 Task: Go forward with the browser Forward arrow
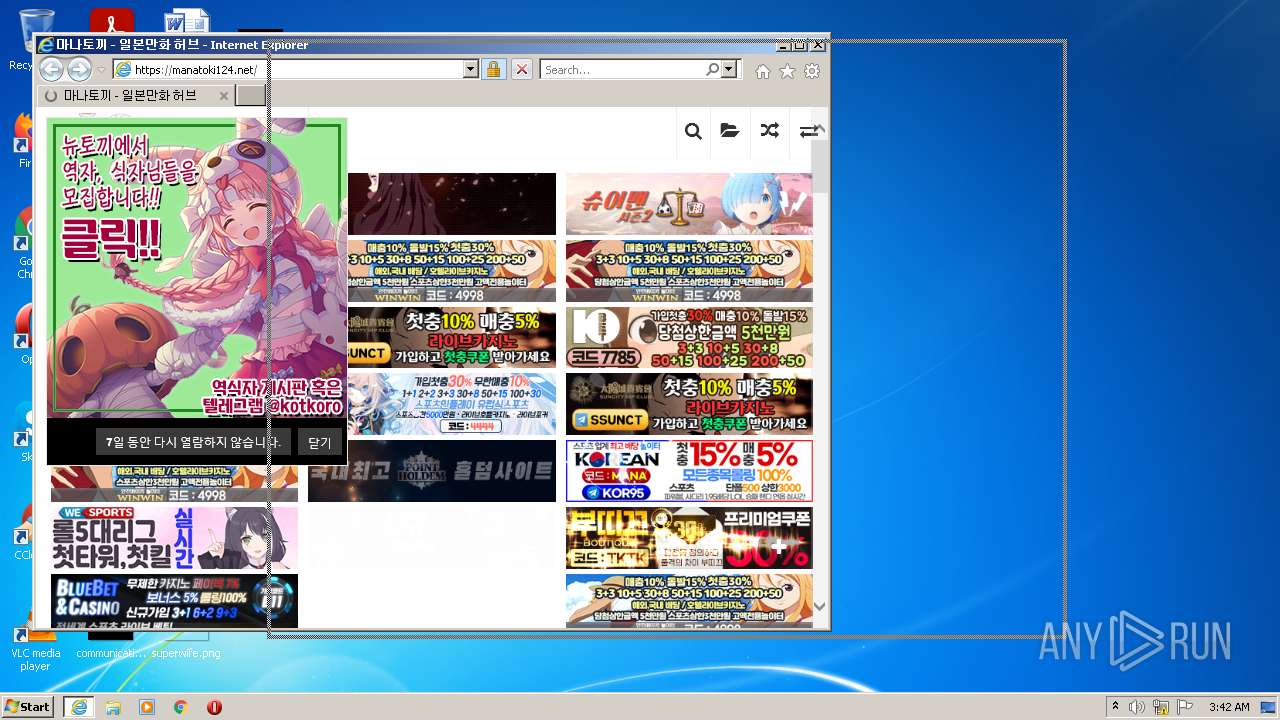pyautogui.click(x=79, y=69)
